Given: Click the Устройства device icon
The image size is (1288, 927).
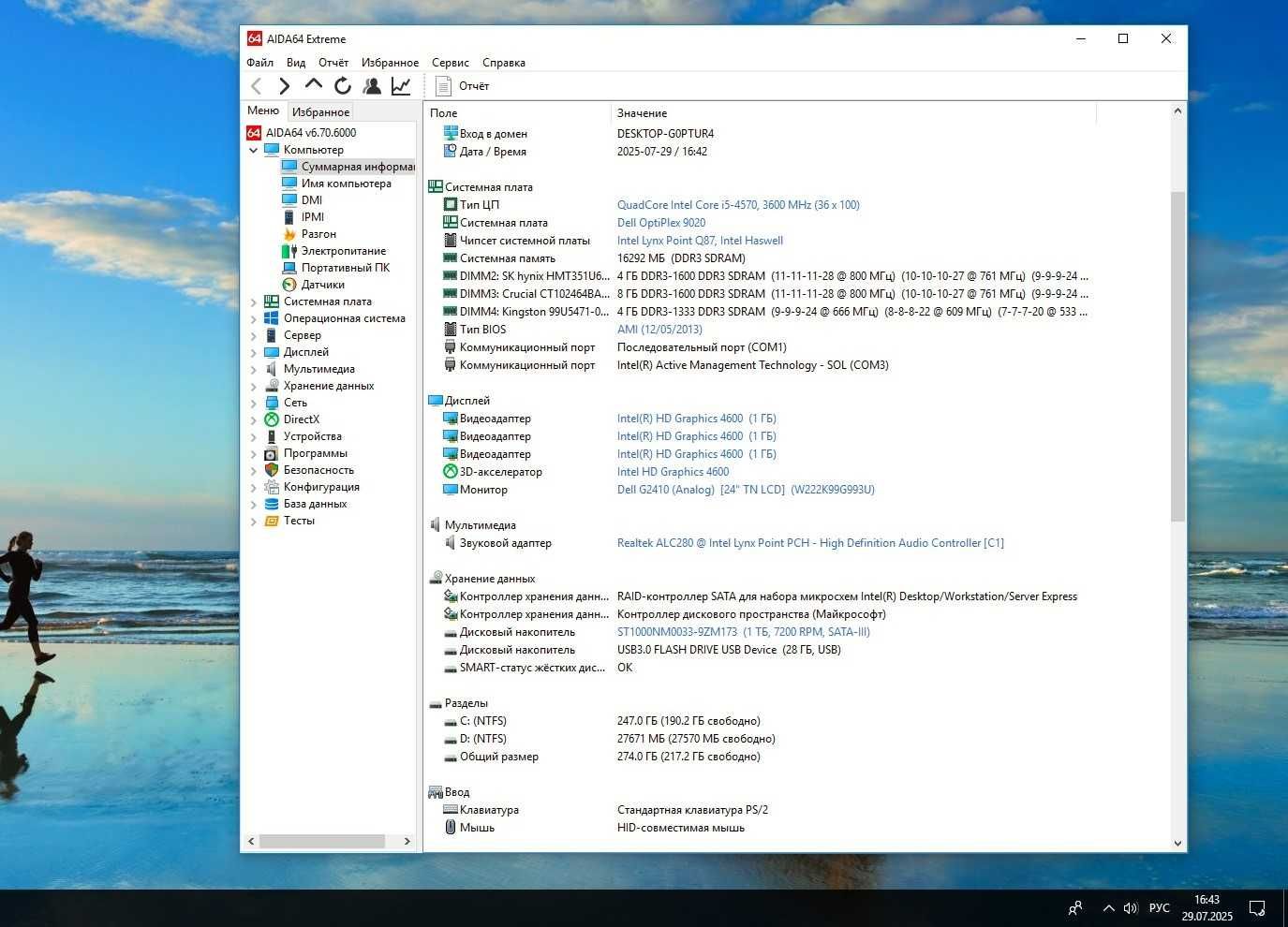Looking at the screenshot, I should (x=272, y=436).
